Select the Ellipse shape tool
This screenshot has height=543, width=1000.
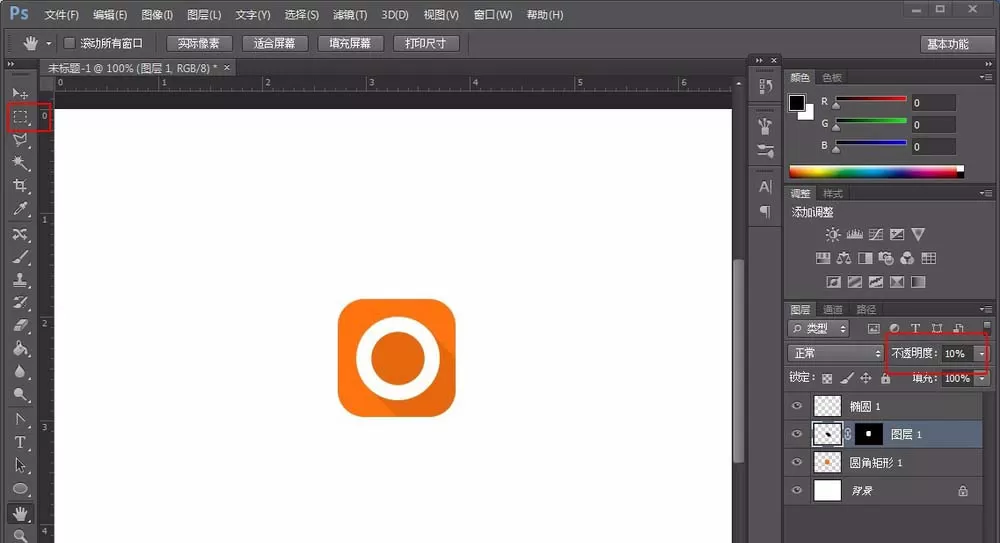(20, 489)
